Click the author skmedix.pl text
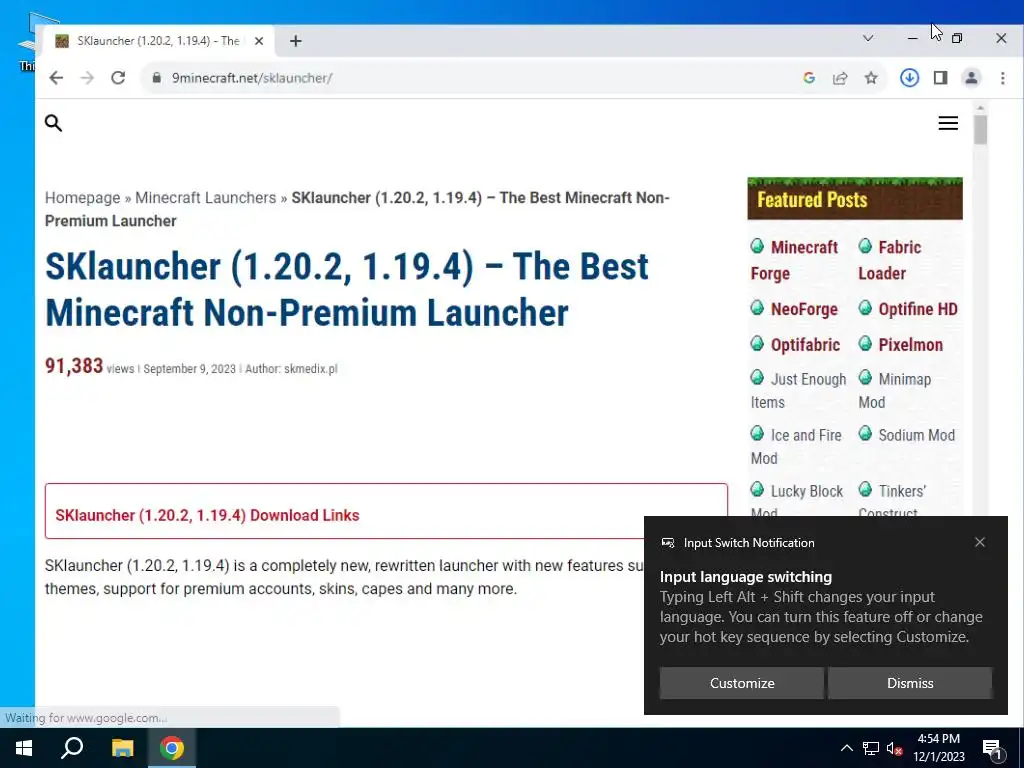This screenshot has height=768, width=1024. 311,368
